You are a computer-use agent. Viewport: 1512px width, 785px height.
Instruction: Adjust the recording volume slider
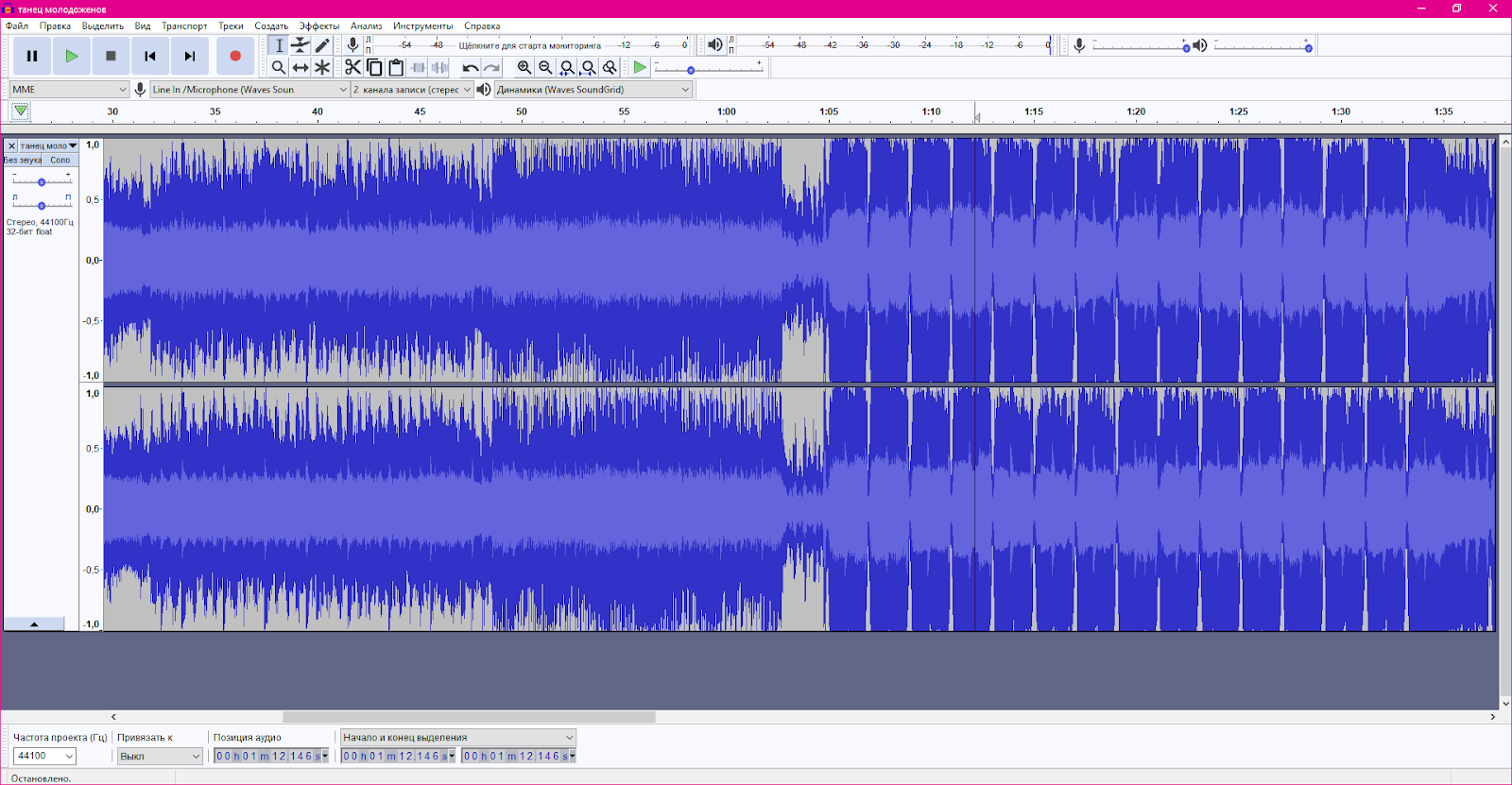tap(1141, 45)
